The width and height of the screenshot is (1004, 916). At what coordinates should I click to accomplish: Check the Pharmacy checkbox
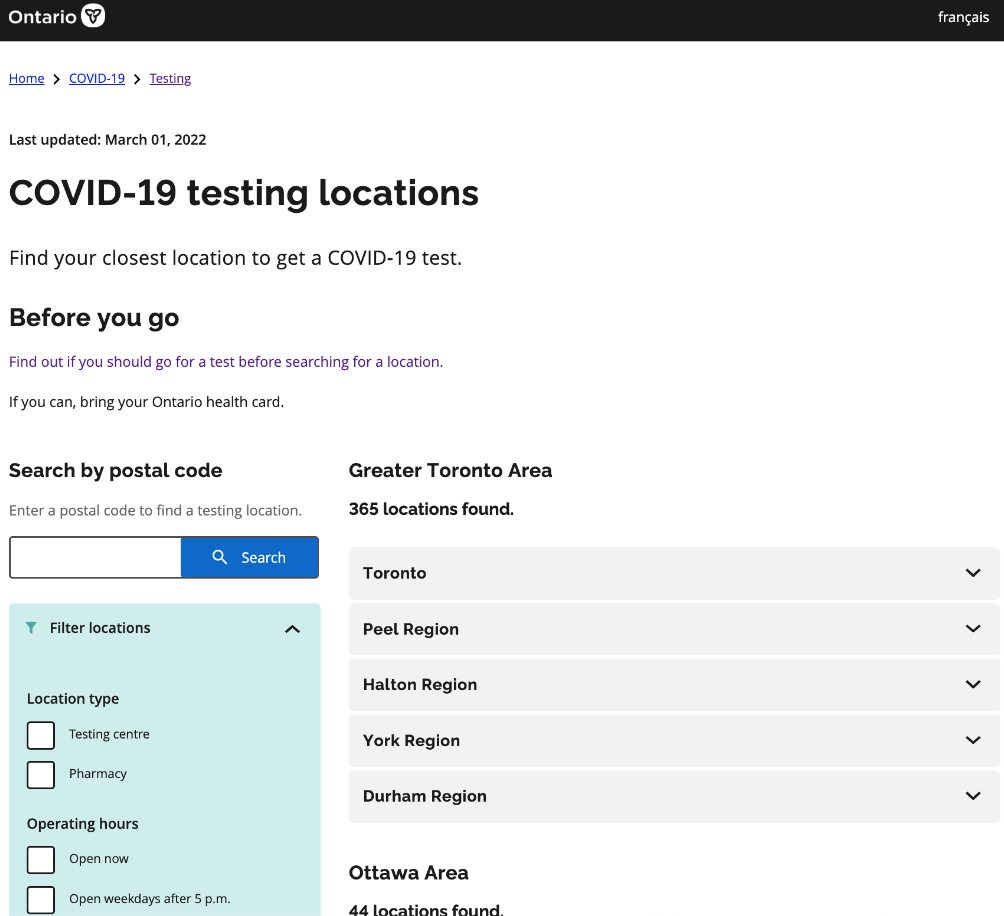(x=41, y=775)
